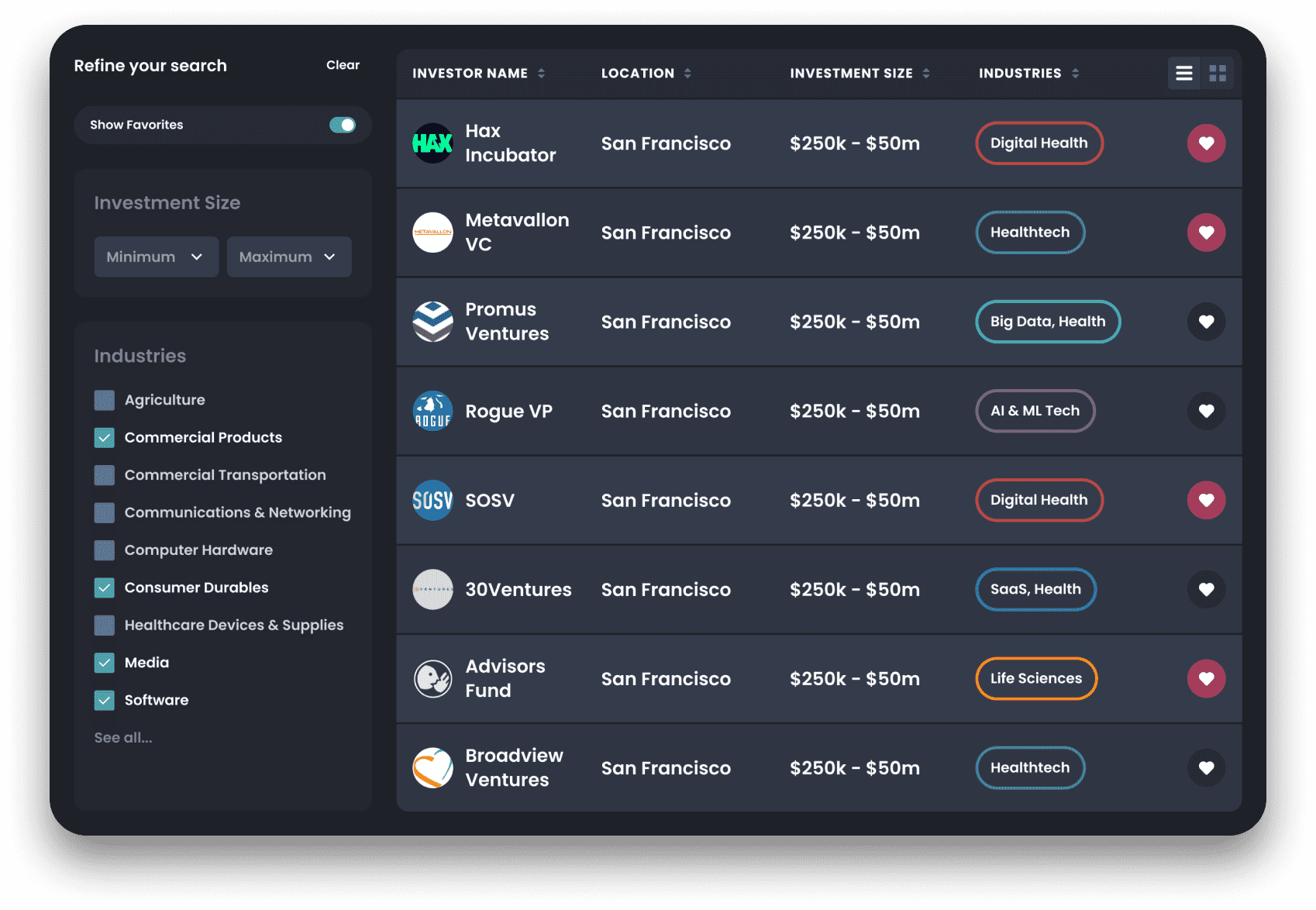The width and height of the screenshot is (1316, 910).
Task: Open Promus Ventures investor name
Action: click(507, 322)
